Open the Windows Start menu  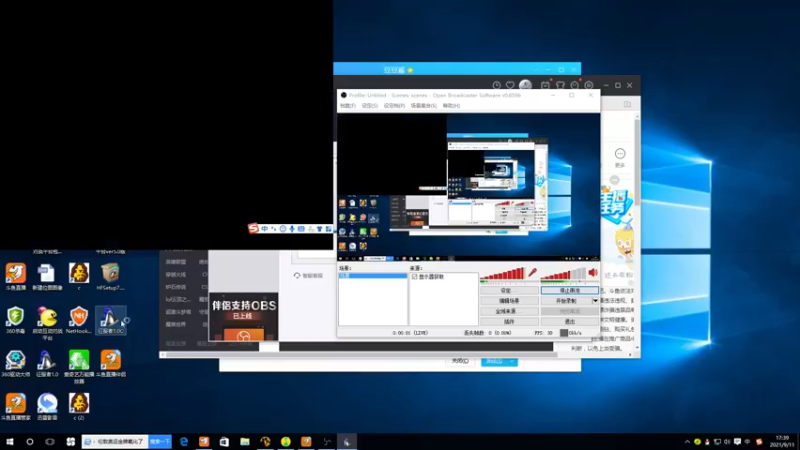point(10,441)
